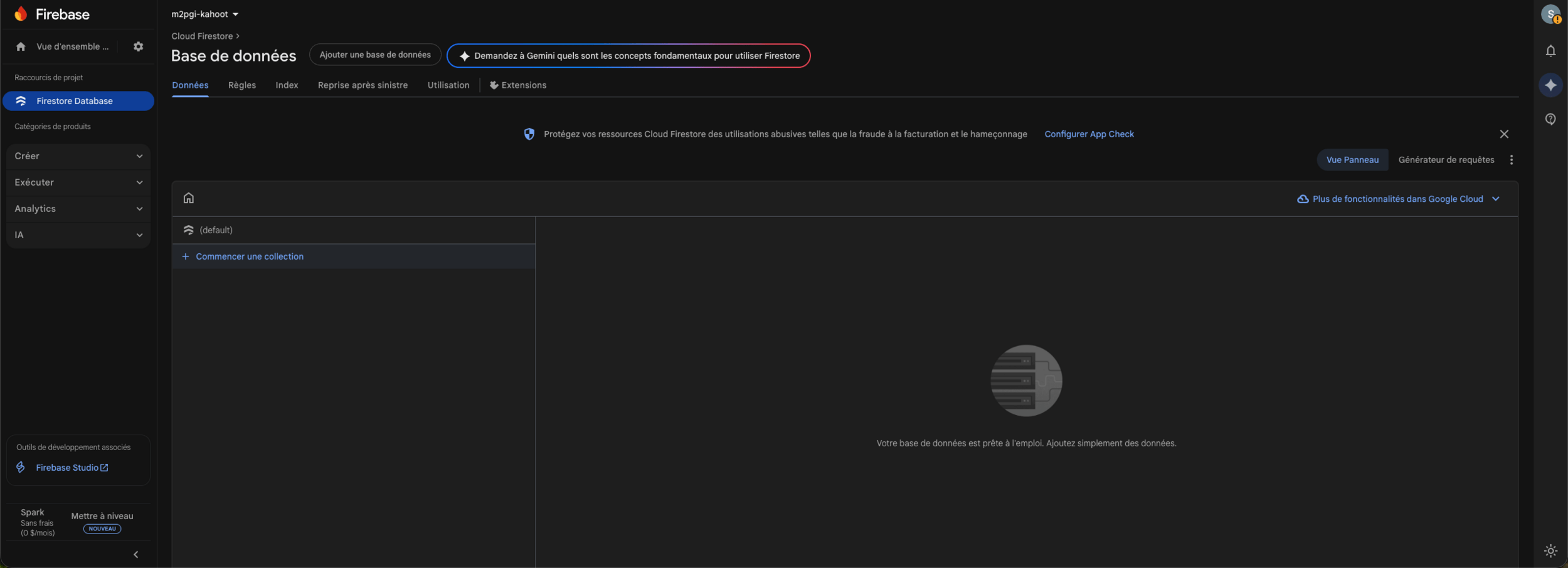
Task: Open the user account avatar
Action: point(1550,14)
